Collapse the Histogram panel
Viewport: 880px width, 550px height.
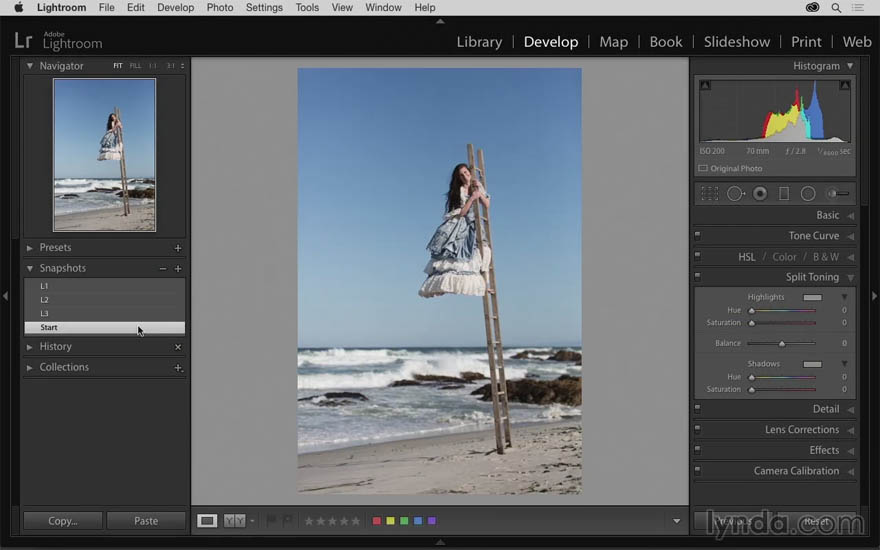click(850, 66)
